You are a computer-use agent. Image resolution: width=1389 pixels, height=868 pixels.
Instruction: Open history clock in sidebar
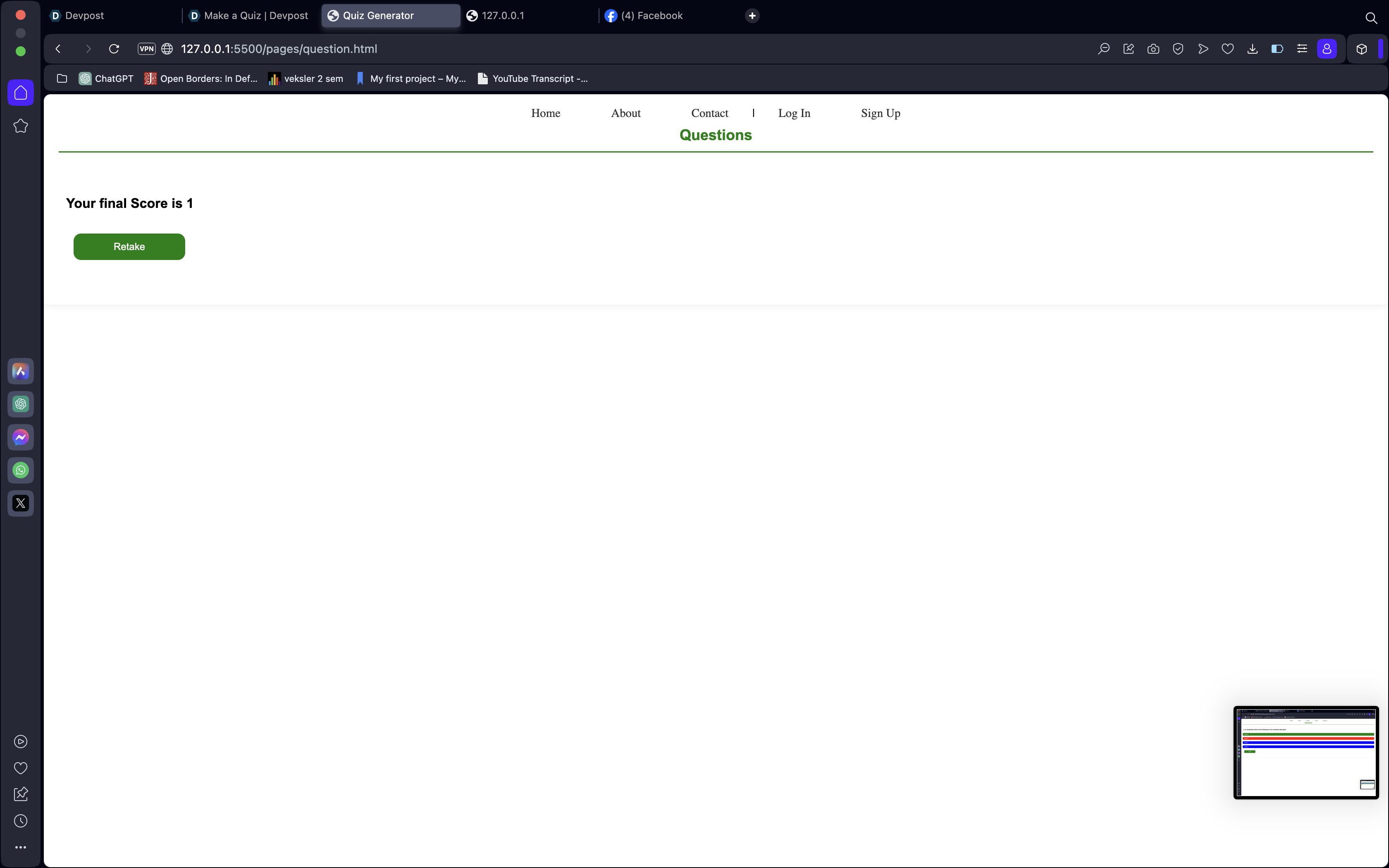coord(21,821)
